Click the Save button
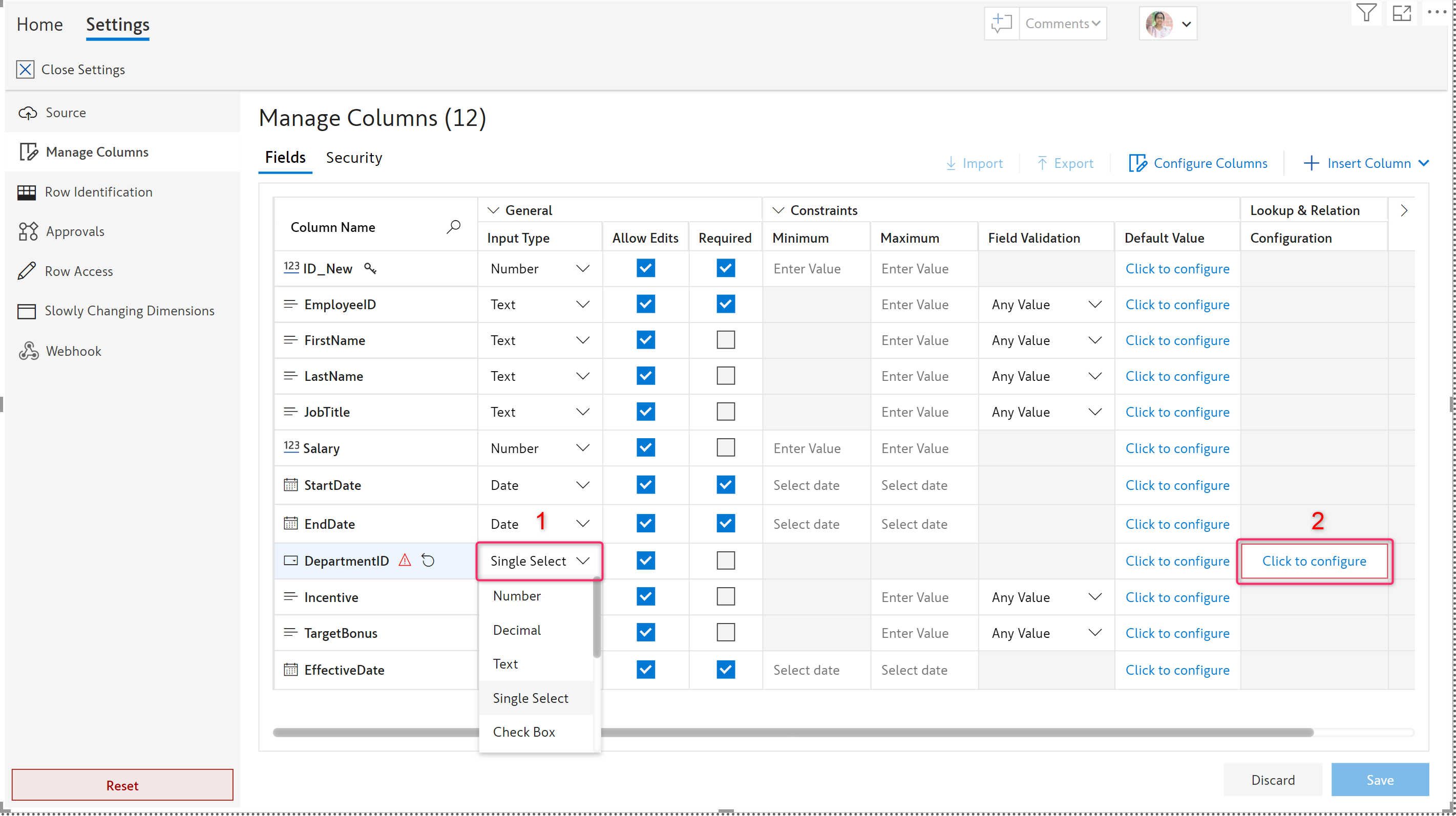The image size is (1456, 816). coord(1379,780)
